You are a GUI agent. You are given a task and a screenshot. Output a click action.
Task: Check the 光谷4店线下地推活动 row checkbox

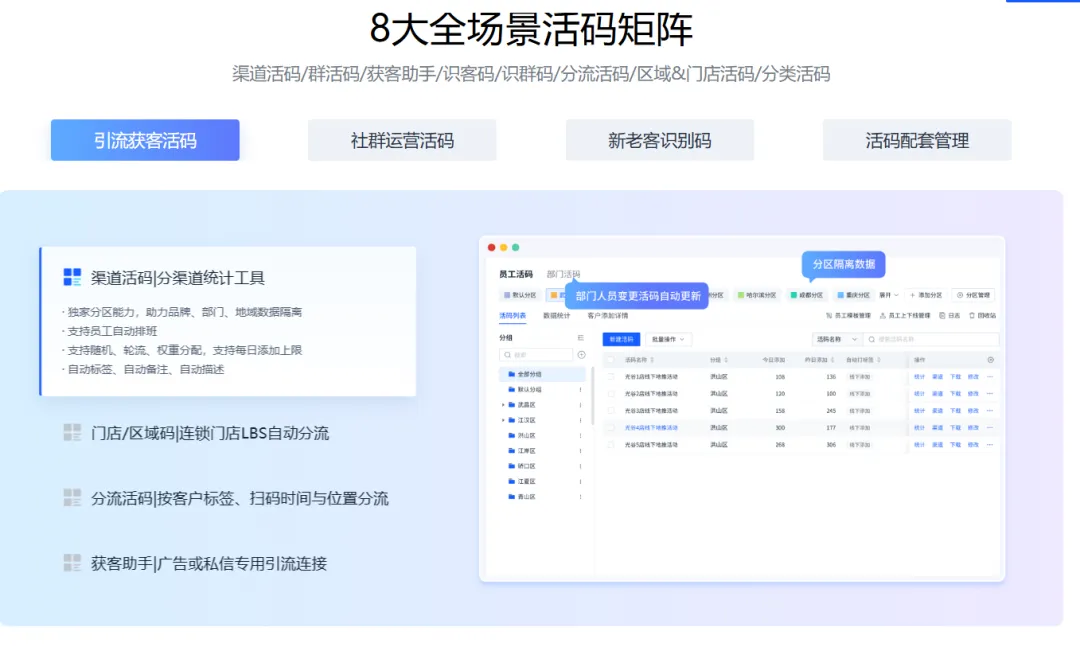610,428
